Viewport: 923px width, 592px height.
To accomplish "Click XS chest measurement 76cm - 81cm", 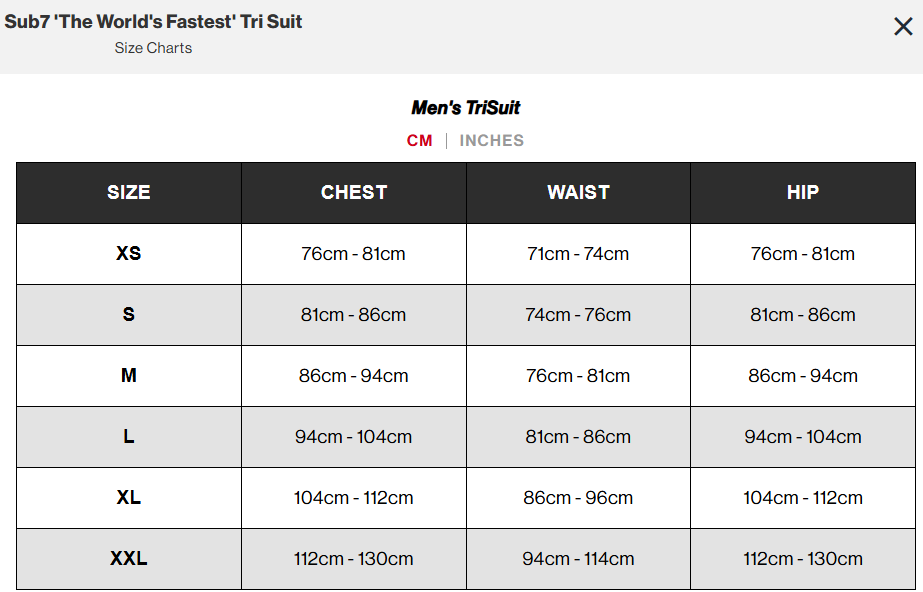I will tap(354, 254).
